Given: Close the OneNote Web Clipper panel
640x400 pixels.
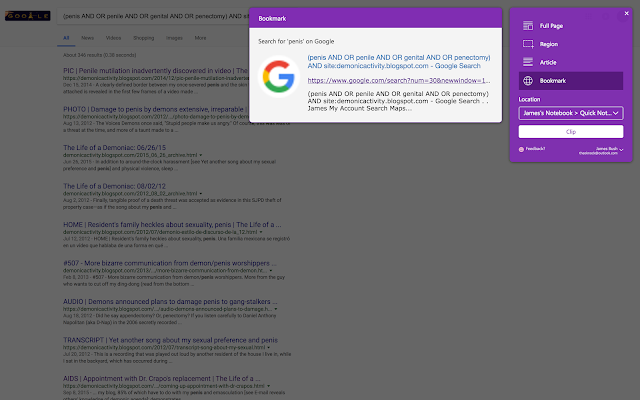Looking at the screenshot, I should click(x=627, y=13).
